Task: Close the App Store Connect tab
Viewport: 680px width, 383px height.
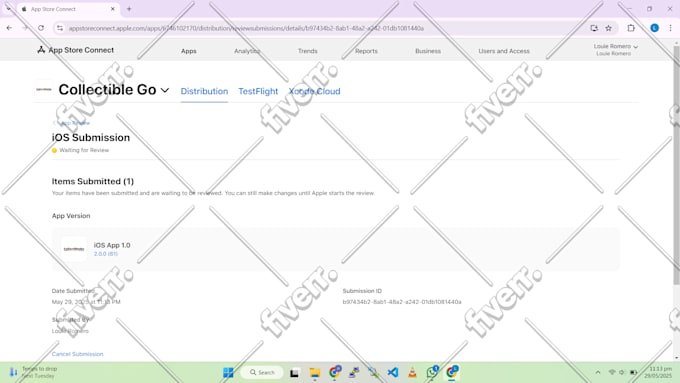Action: [113, 9]
